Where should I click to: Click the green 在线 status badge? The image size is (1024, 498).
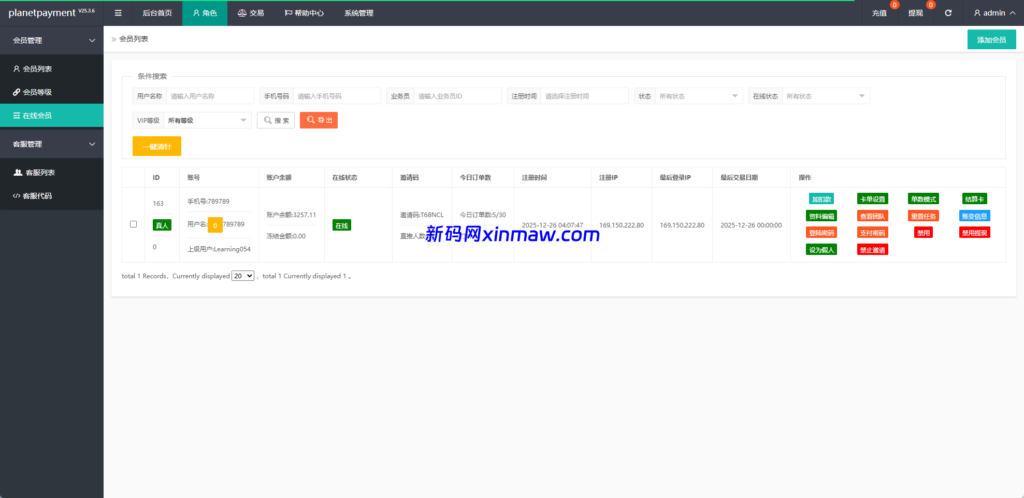342,225
